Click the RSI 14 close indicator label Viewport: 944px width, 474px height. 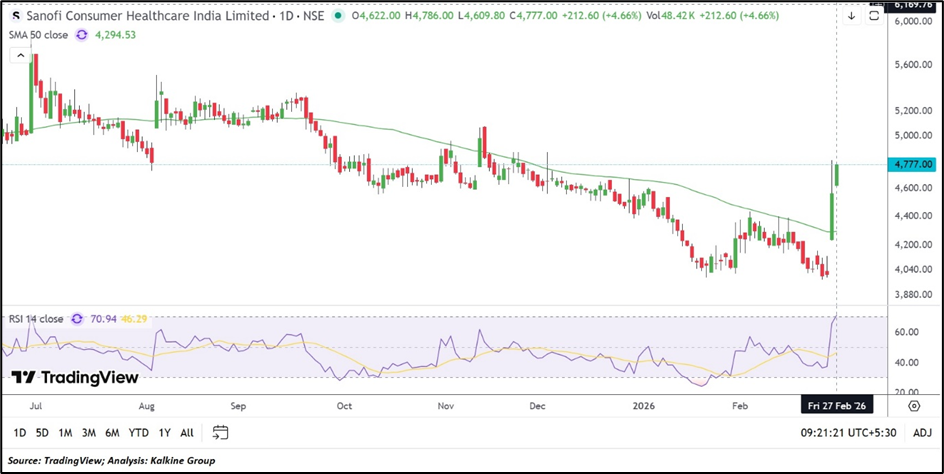coord(36,319)
